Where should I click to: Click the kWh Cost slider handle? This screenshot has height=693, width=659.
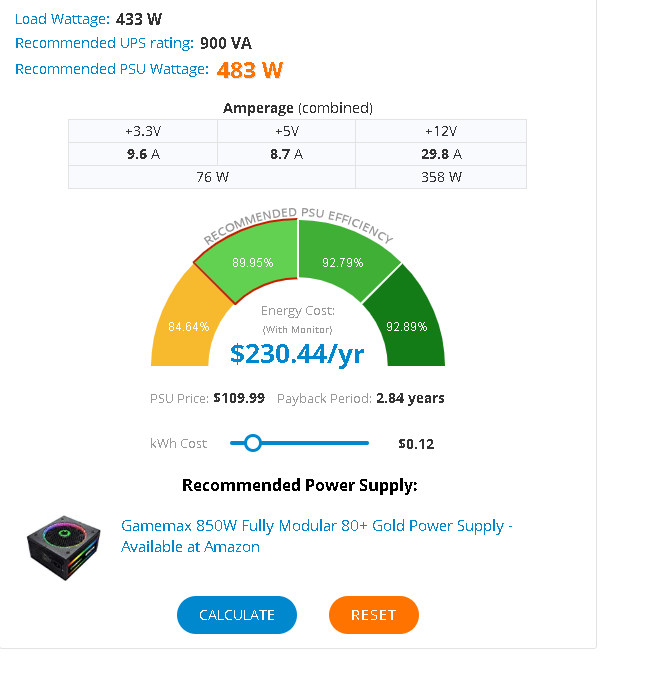click(x=253, y=443)
